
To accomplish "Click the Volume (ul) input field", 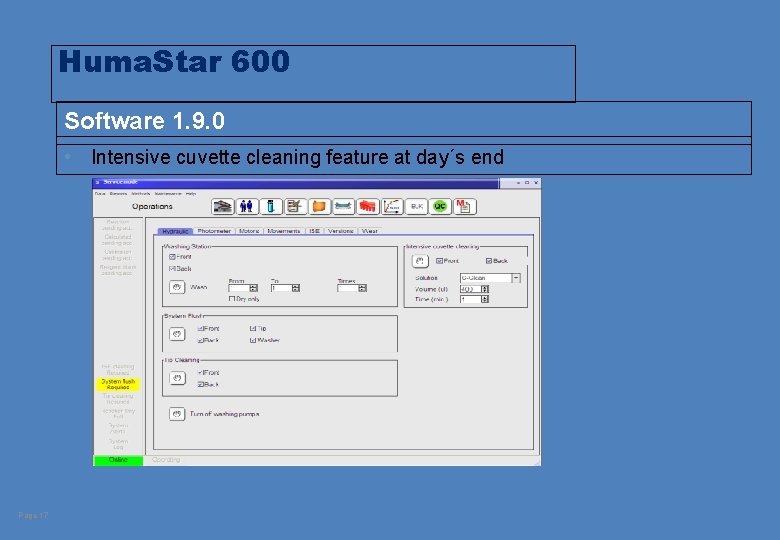I will 471,289.
